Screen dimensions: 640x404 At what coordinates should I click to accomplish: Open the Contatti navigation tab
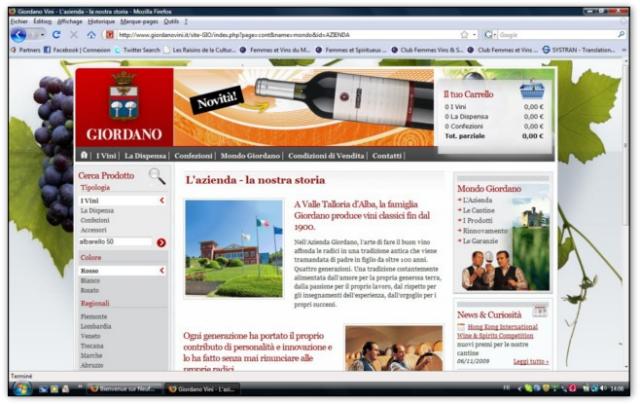coord(387,155)
